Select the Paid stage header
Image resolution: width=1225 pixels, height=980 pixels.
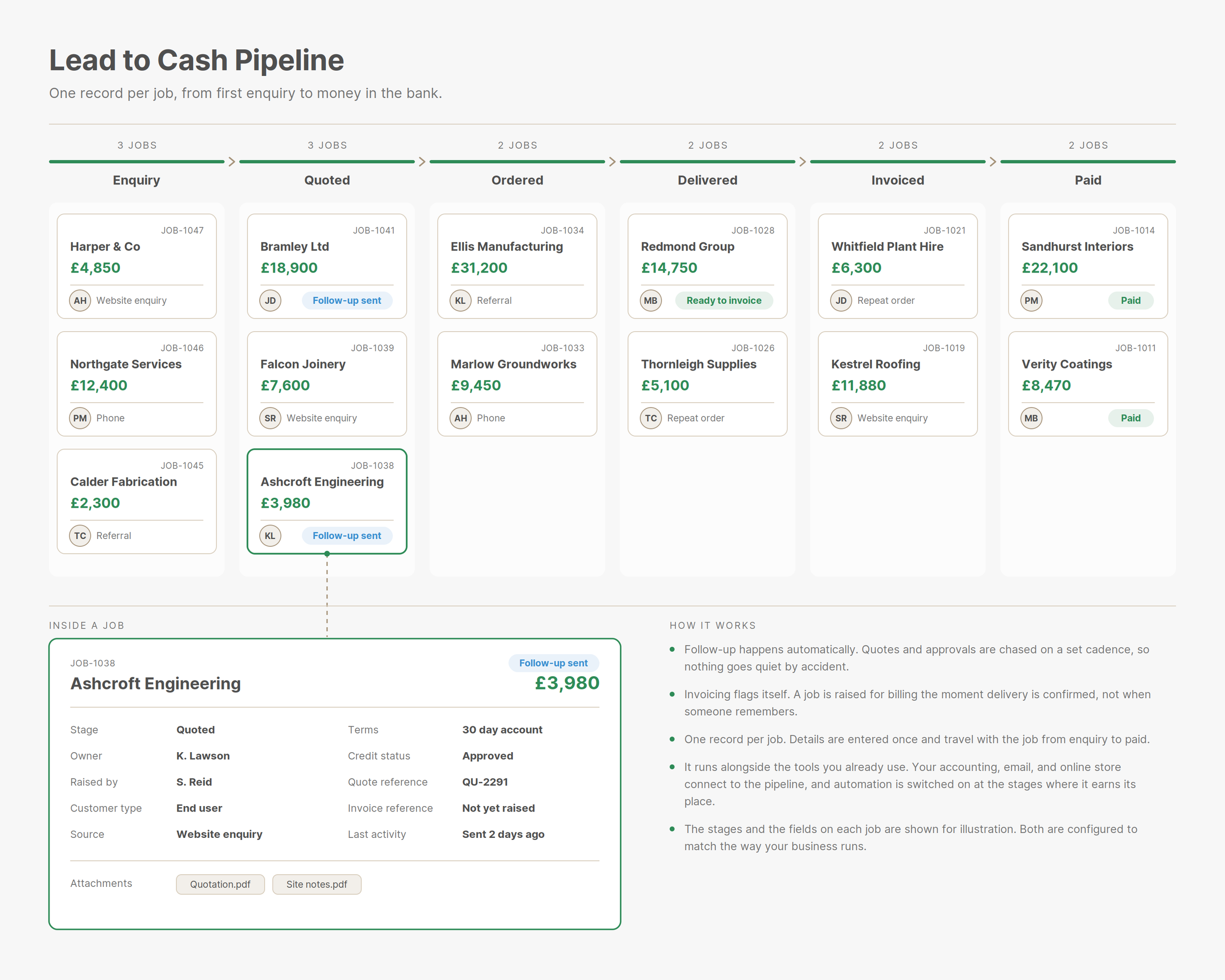coord(1088,180)
